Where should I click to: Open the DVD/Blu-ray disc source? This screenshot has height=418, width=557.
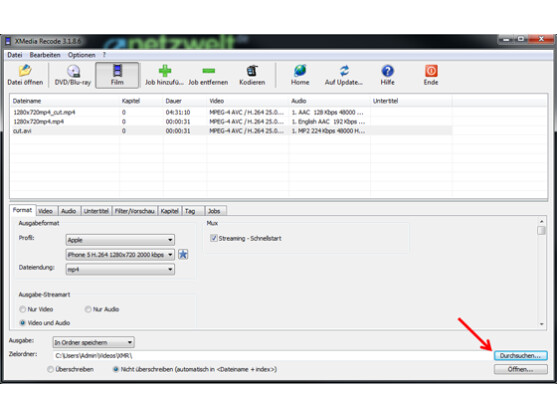coord(73,75)
